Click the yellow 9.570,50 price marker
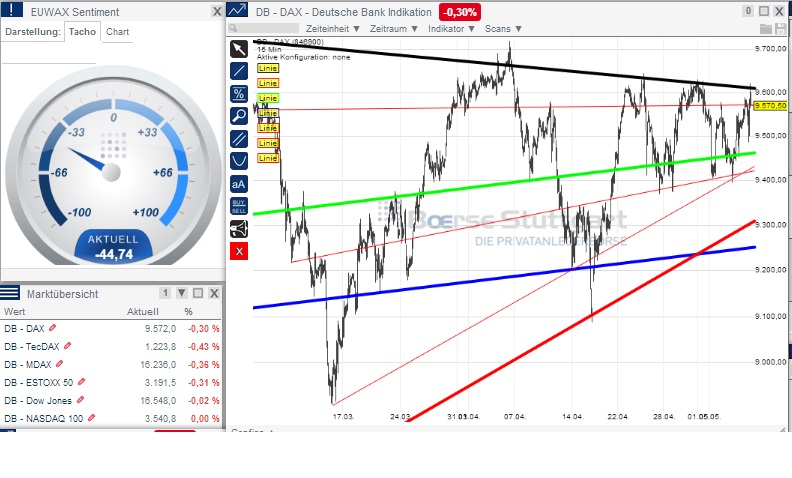 coord(771,106)
